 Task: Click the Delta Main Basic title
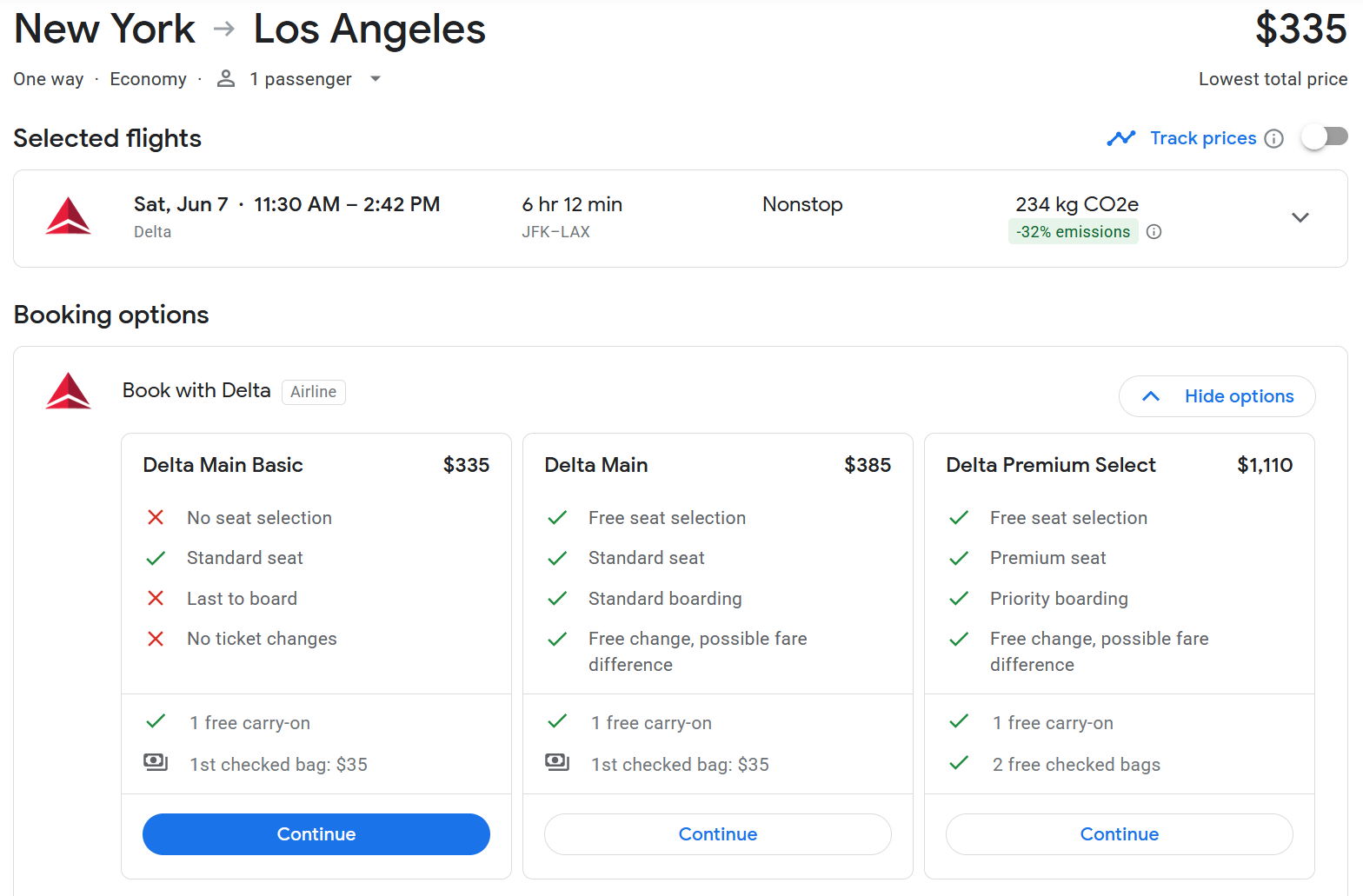tap(223, 465)
